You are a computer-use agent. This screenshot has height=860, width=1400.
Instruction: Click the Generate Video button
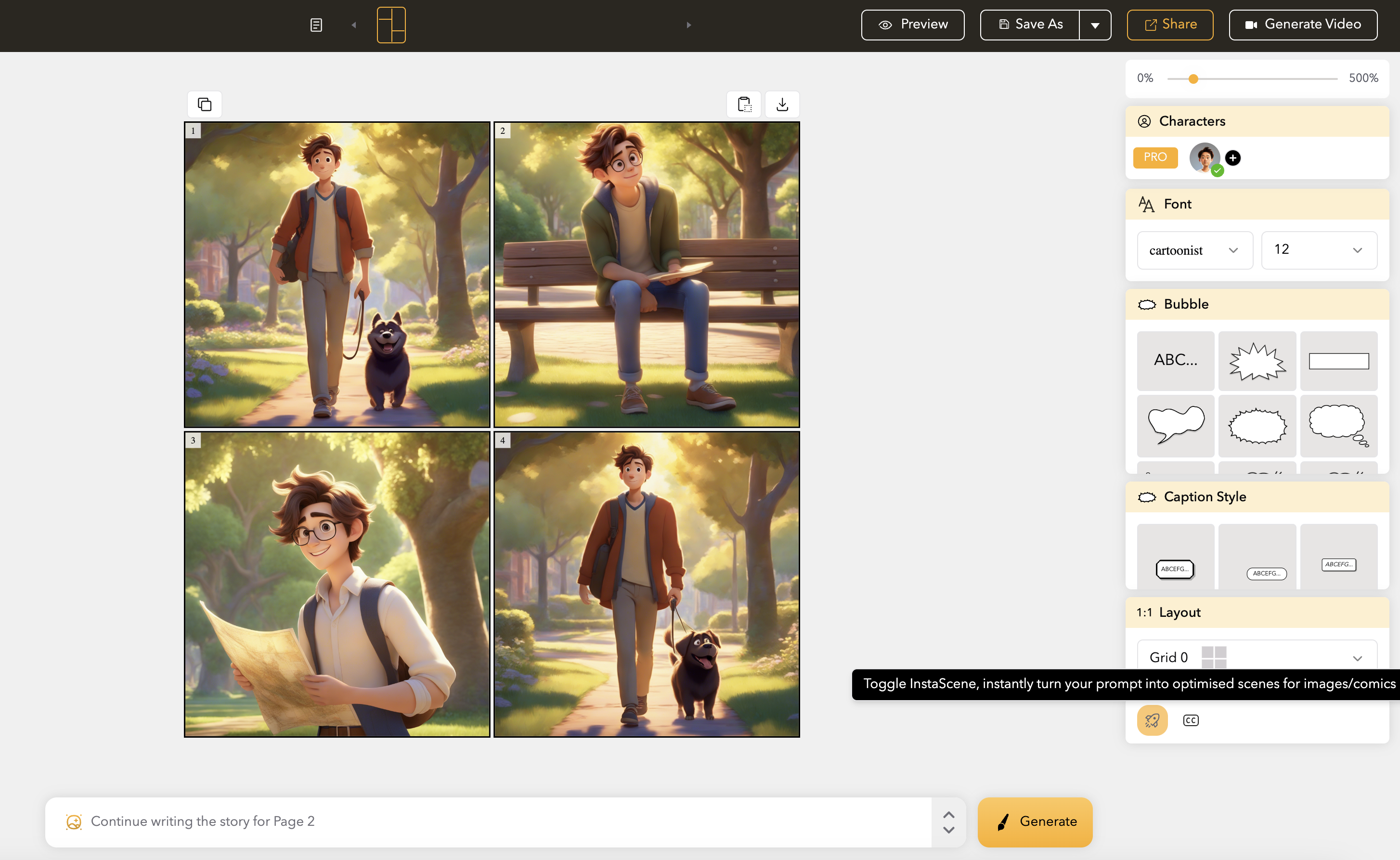1303,25
